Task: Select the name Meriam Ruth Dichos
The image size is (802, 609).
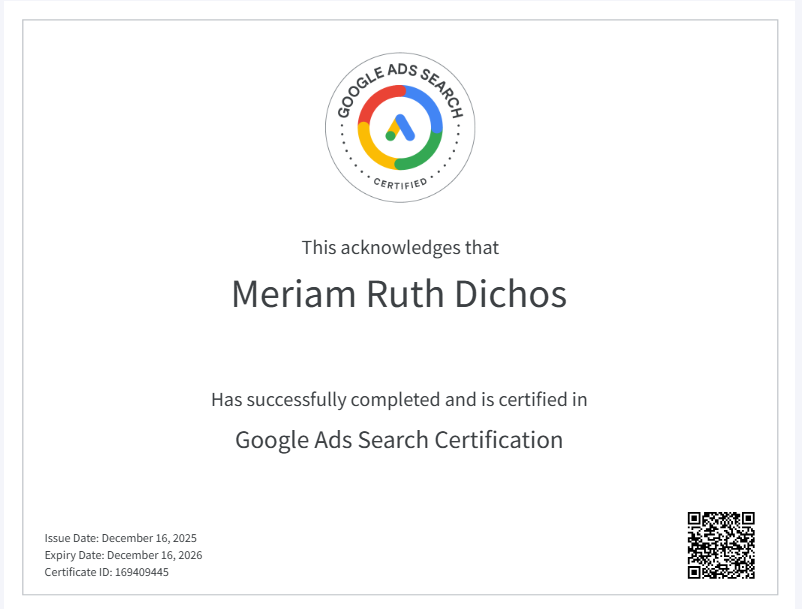Action: pos(399,294)
